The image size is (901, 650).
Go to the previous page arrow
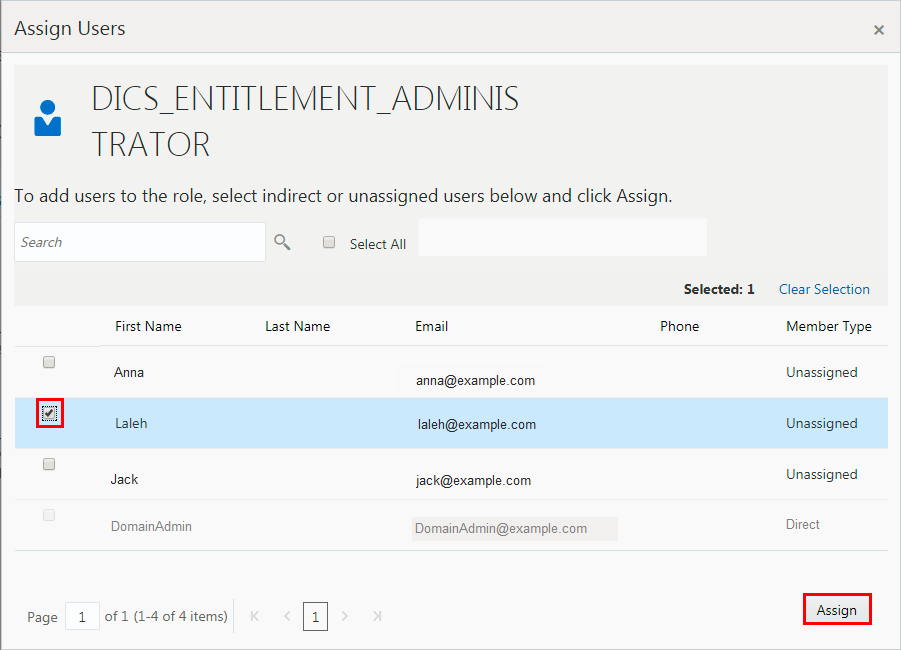(287, 616)
